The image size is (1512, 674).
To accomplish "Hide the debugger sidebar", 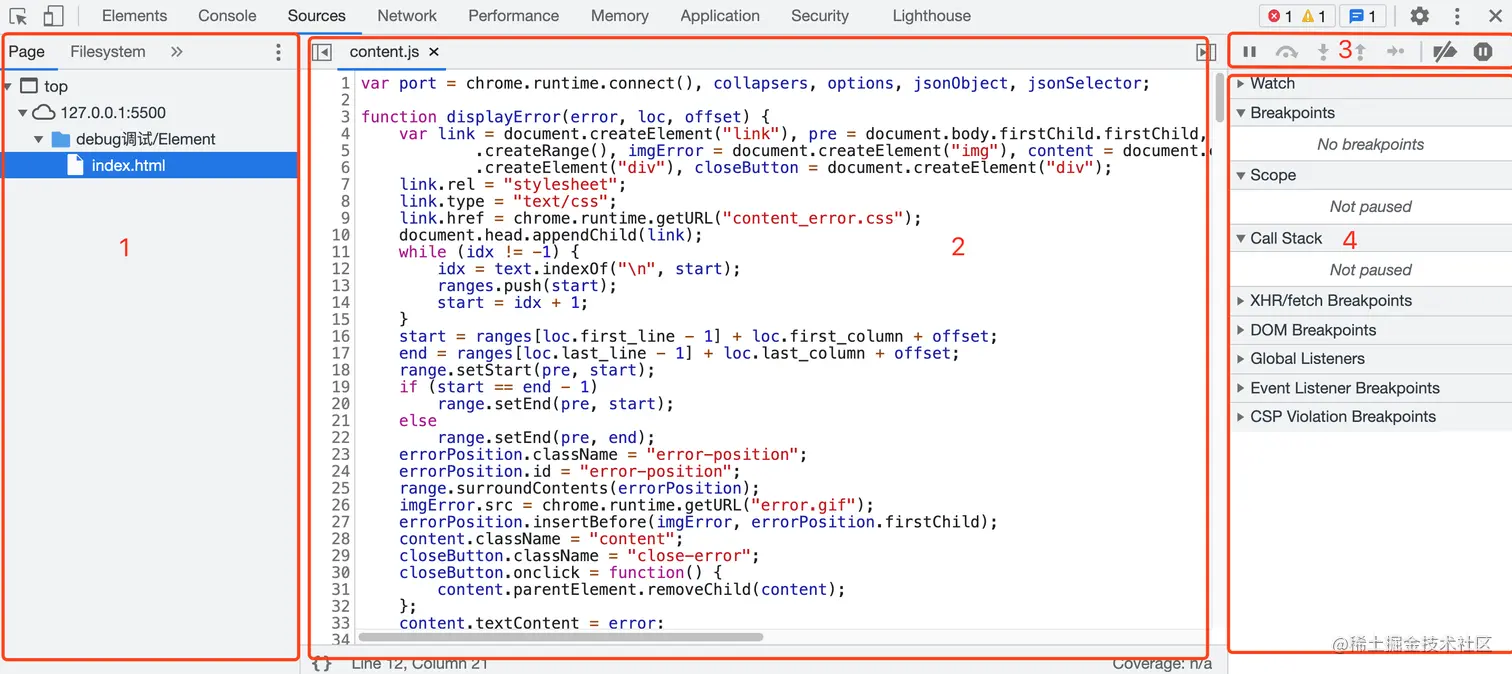I will (1206, 52).
